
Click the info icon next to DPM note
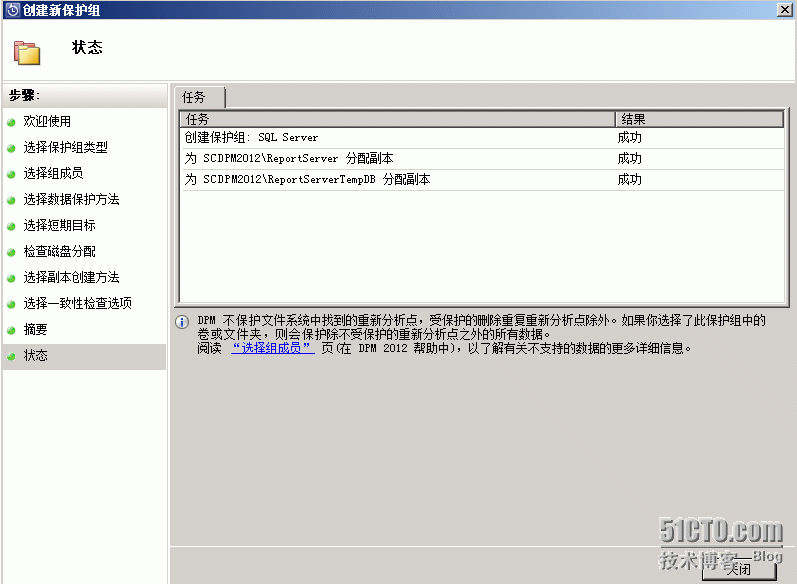coord(182,322)
